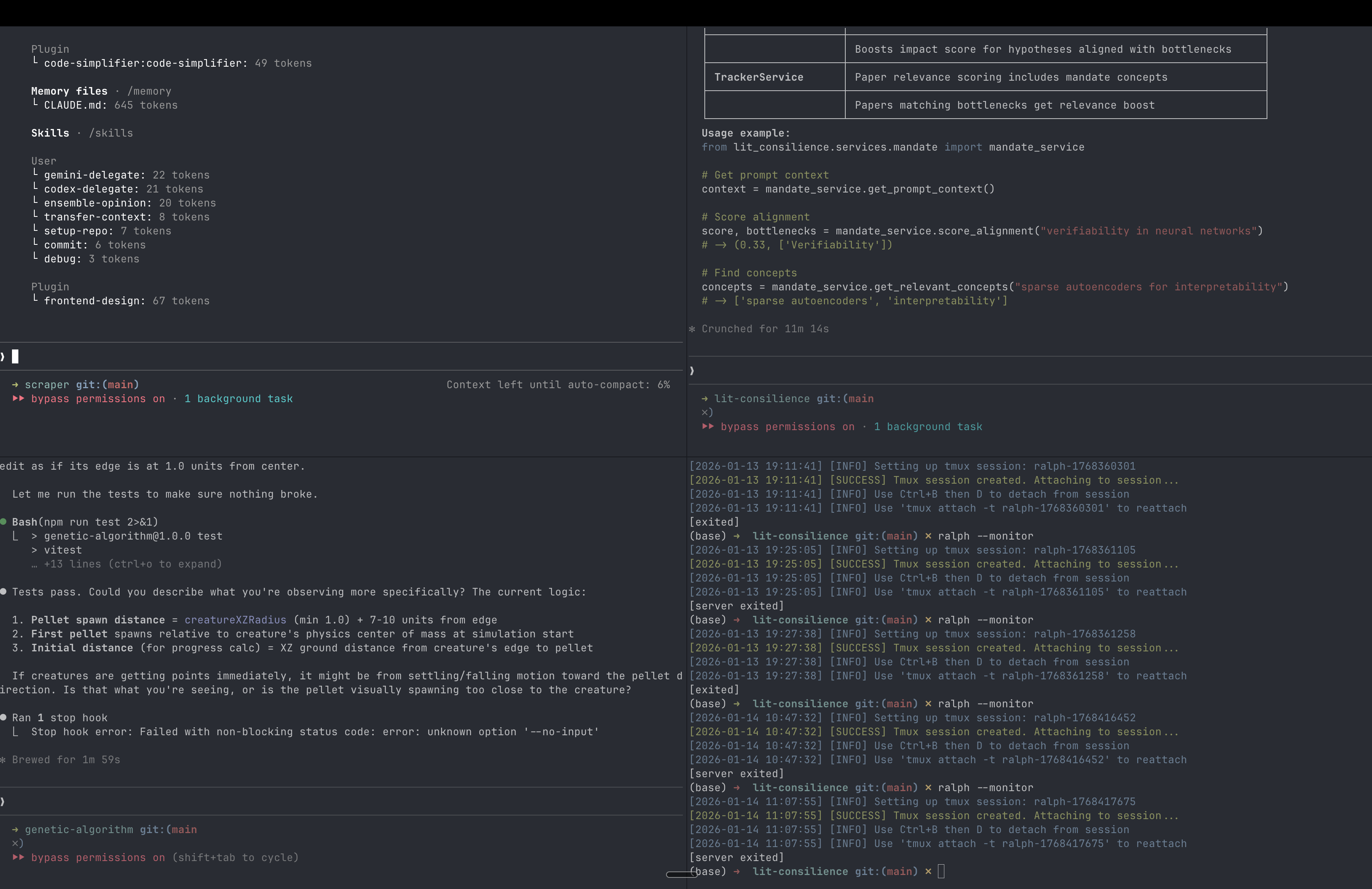Screen dimensions: 1372x889
Task: Click the bottom-right shell cursor block
Action: [941, 871]
